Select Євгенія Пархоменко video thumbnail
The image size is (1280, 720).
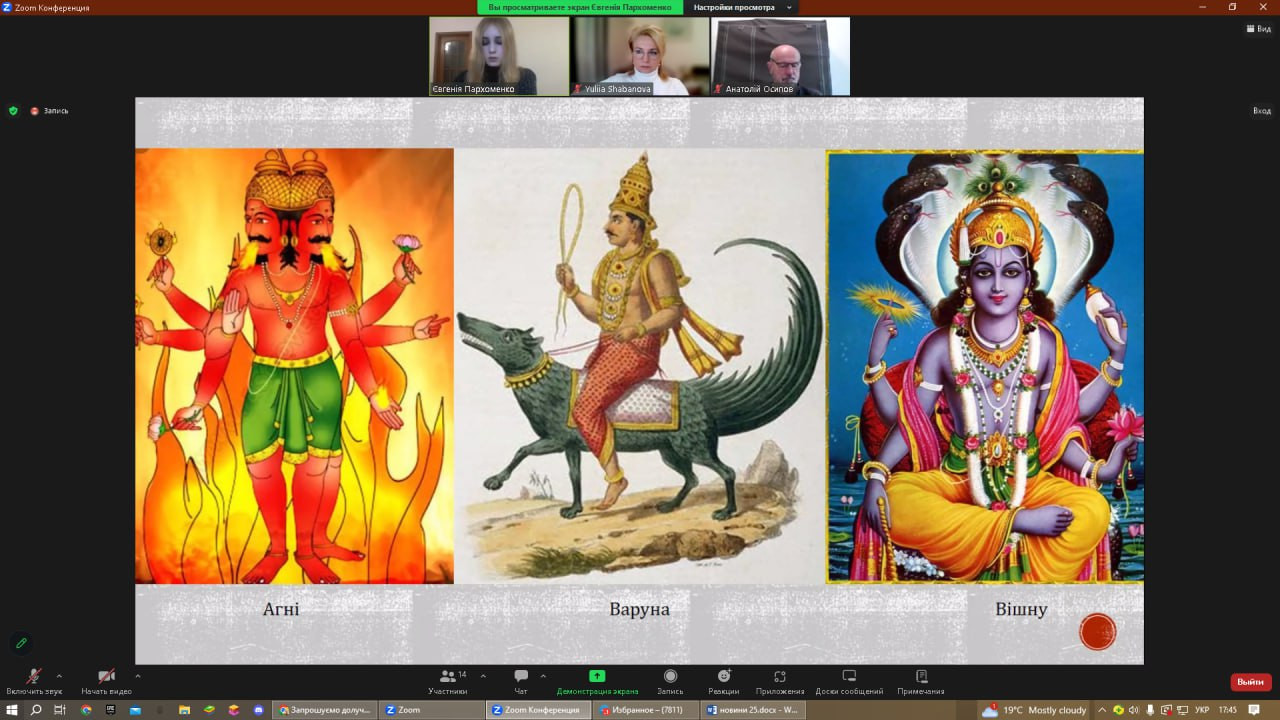point(499,56)
